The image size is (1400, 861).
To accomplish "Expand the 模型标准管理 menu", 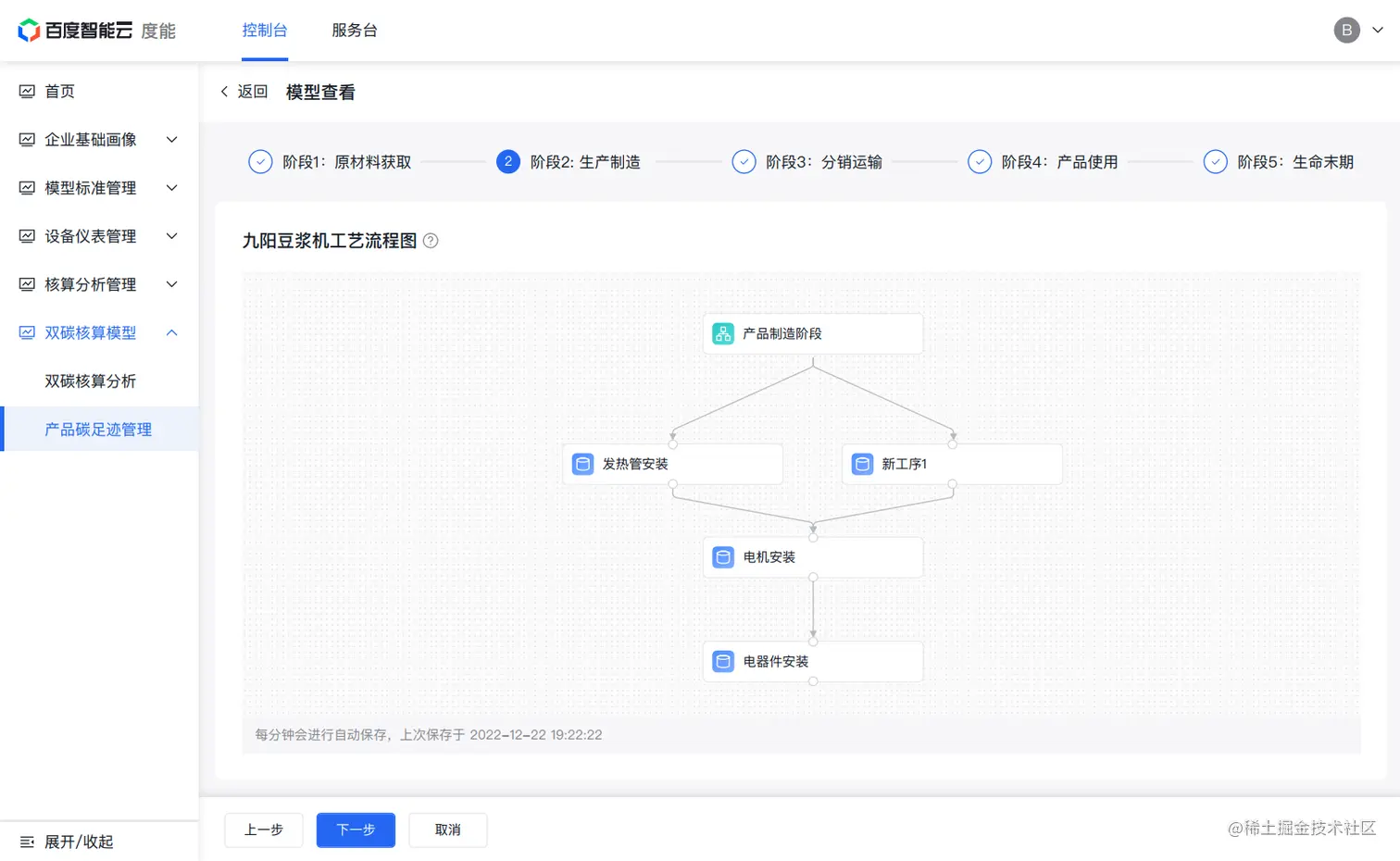I will [171, 187].
